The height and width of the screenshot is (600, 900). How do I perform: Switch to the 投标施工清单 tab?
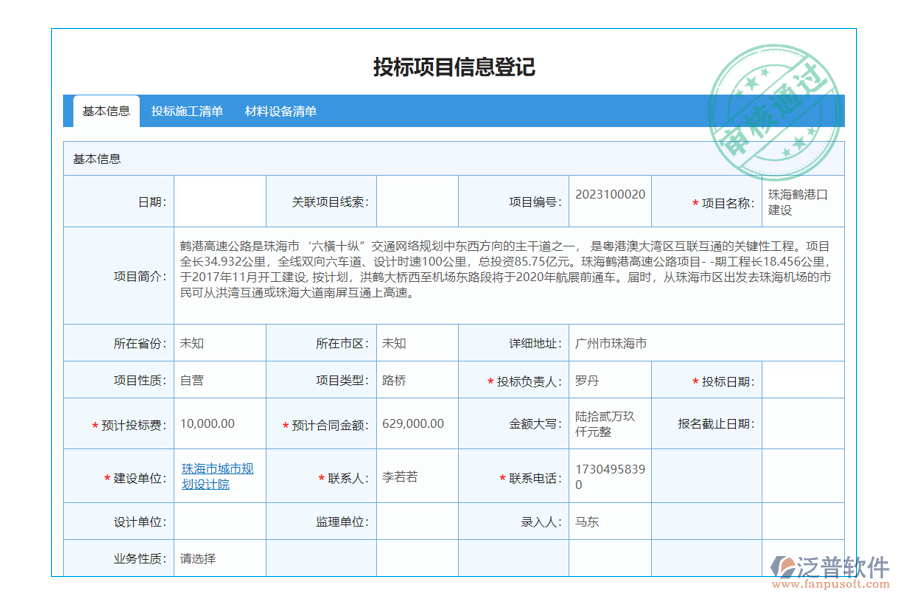186,111
